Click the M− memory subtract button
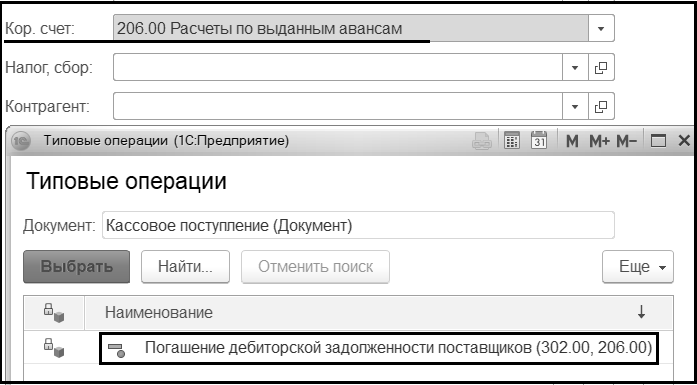 tap(626, 141)
